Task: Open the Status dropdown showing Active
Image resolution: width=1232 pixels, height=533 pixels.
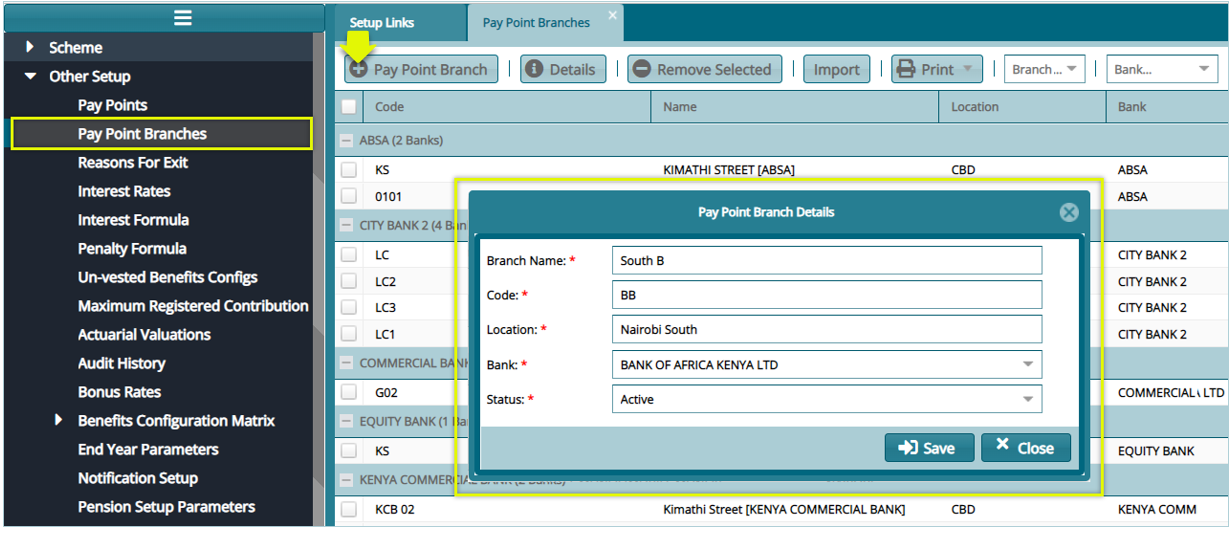Action: tap(1027, 399)
